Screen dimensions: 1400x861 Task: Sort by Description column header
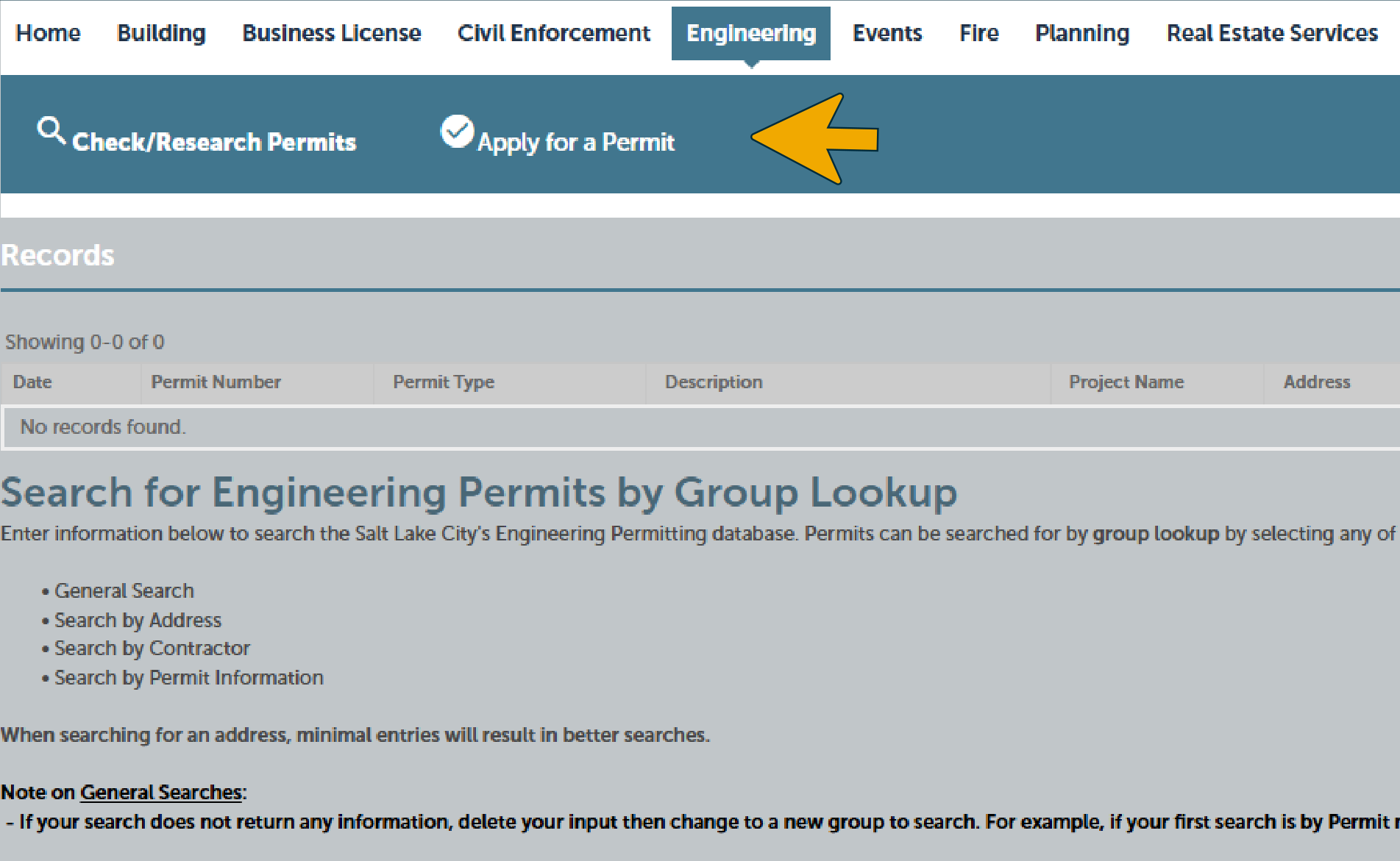click(x=714, y=382)
